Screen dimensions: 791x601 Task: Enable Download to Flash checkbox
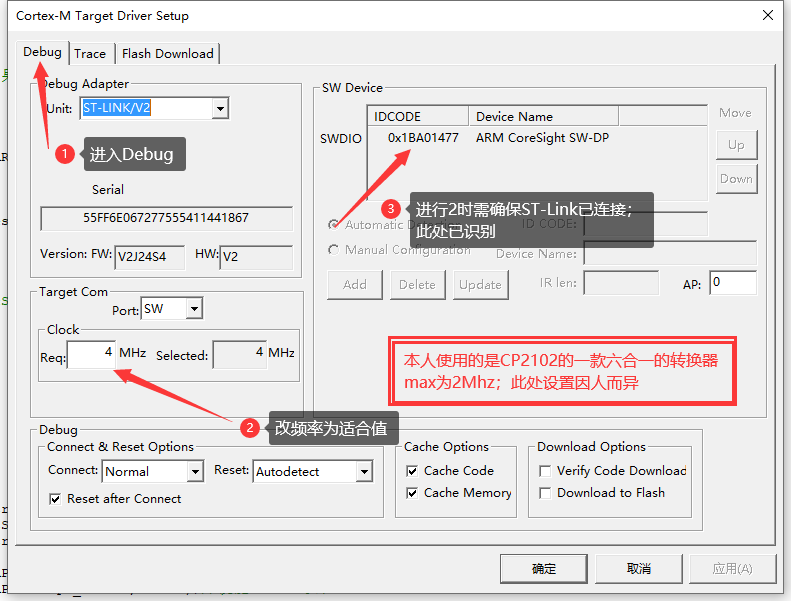[545, 493]
